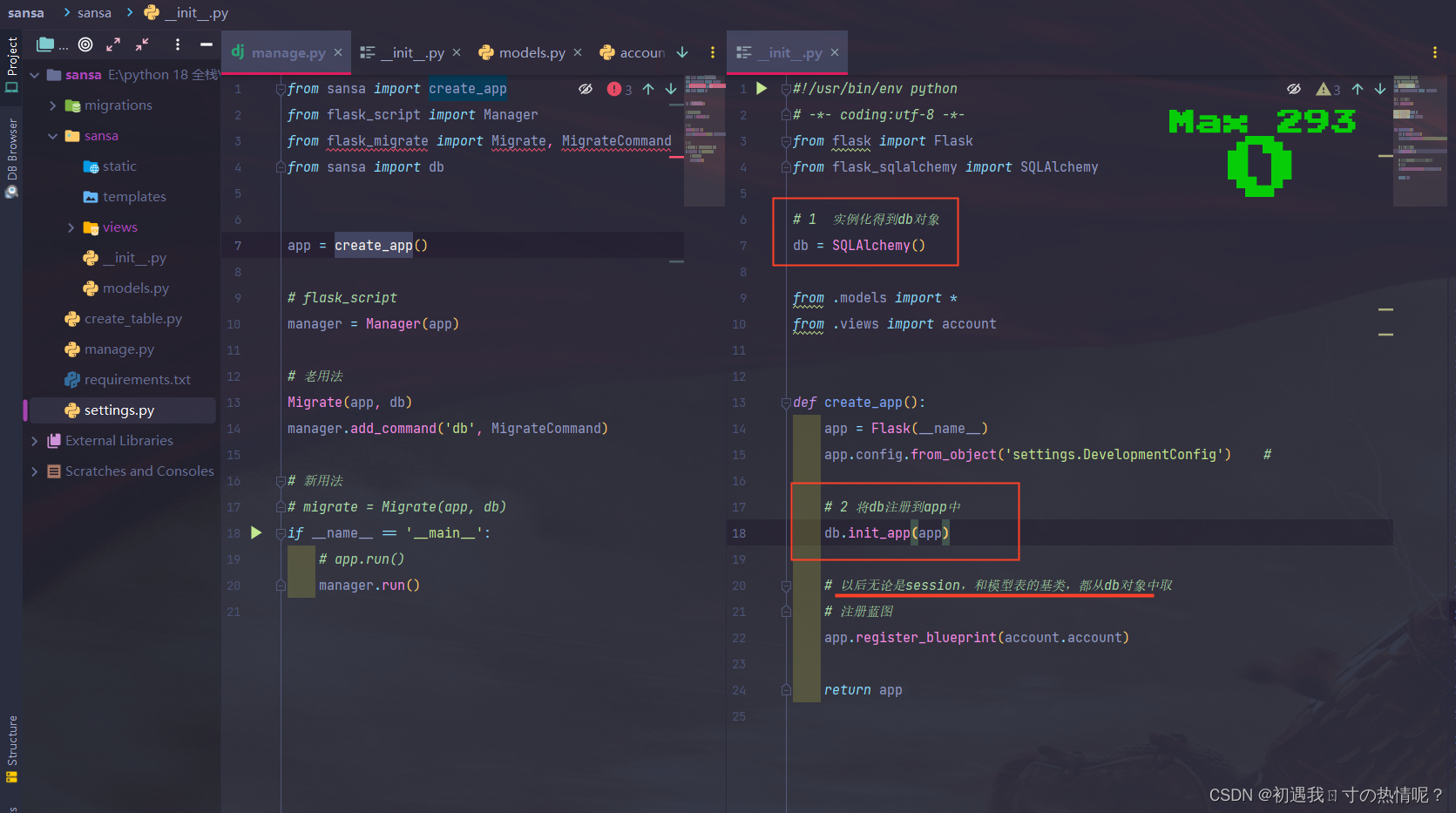Open __init__.py in project tree
Viewport: 1456px width, 813px height.
coord(125,258)
